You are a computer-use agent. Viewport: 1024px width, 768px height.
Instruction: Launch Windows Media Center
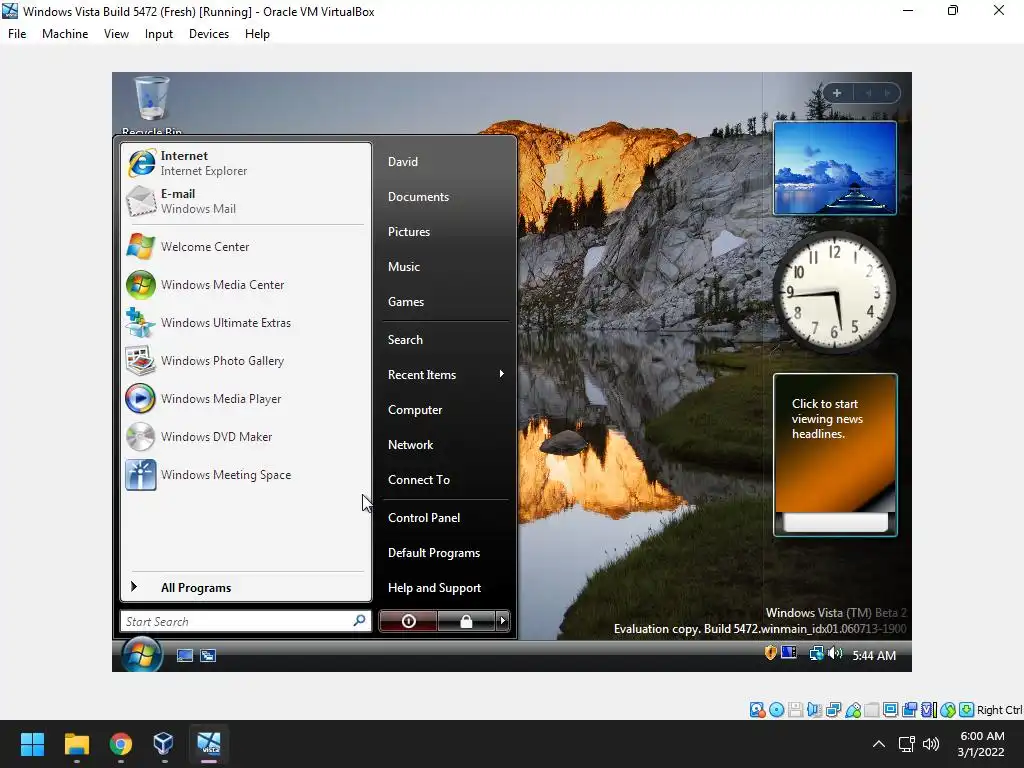[246, 285]
